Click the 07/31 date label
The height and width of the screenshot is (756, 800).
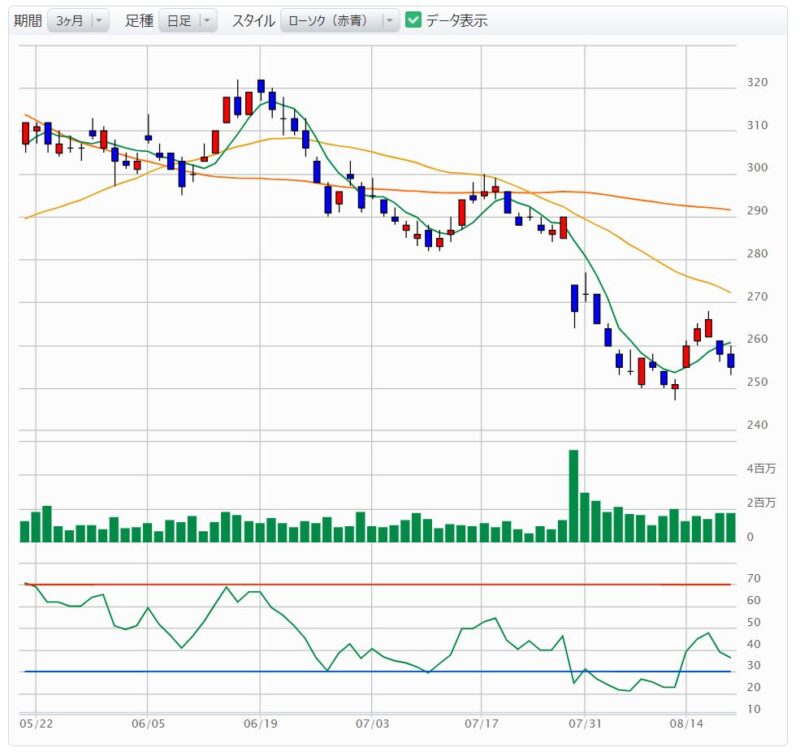585,724
